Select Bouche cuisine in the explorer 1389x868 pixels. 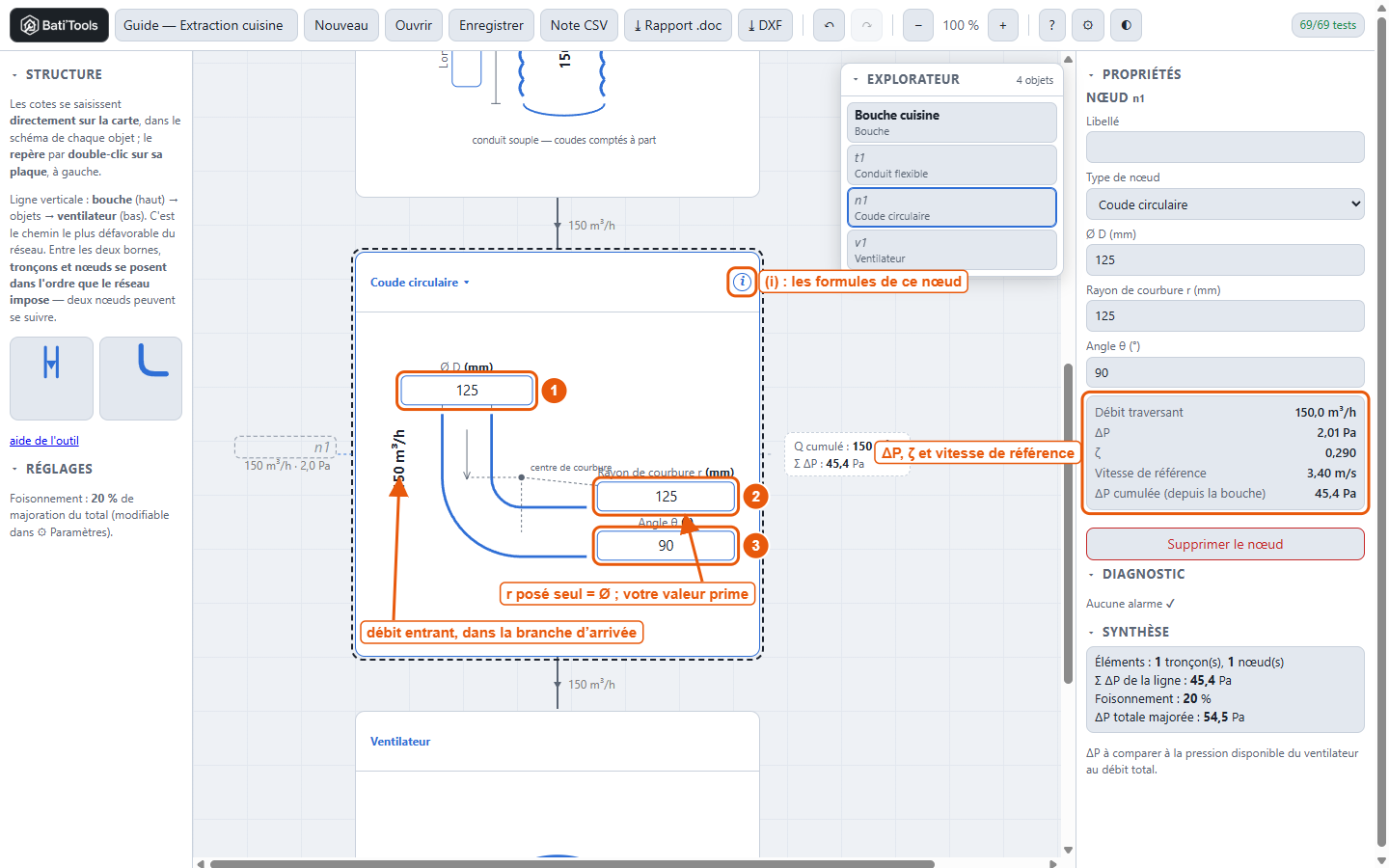coord(952,122)
